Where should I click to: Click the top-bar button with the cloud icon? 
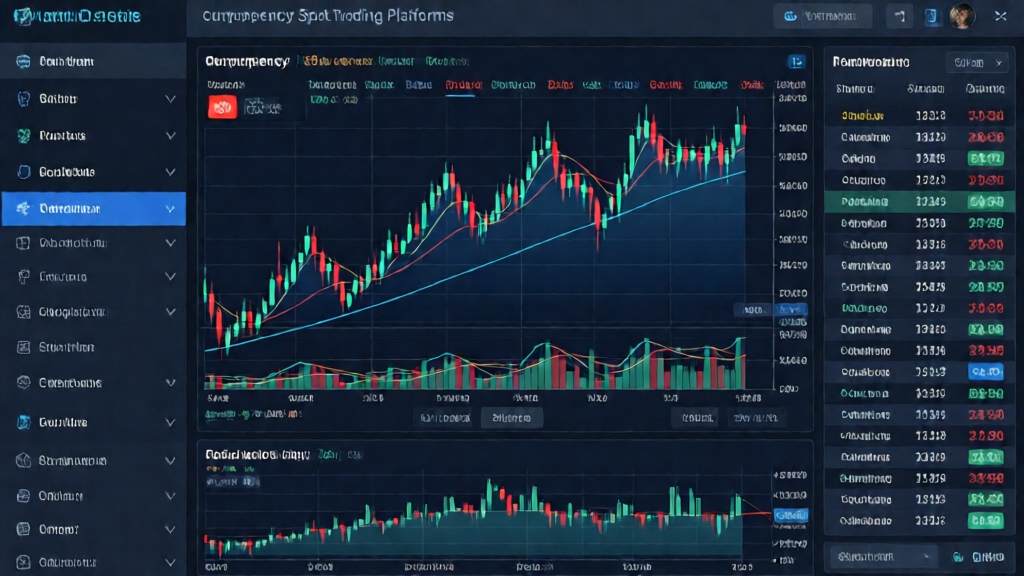(823, 16)
